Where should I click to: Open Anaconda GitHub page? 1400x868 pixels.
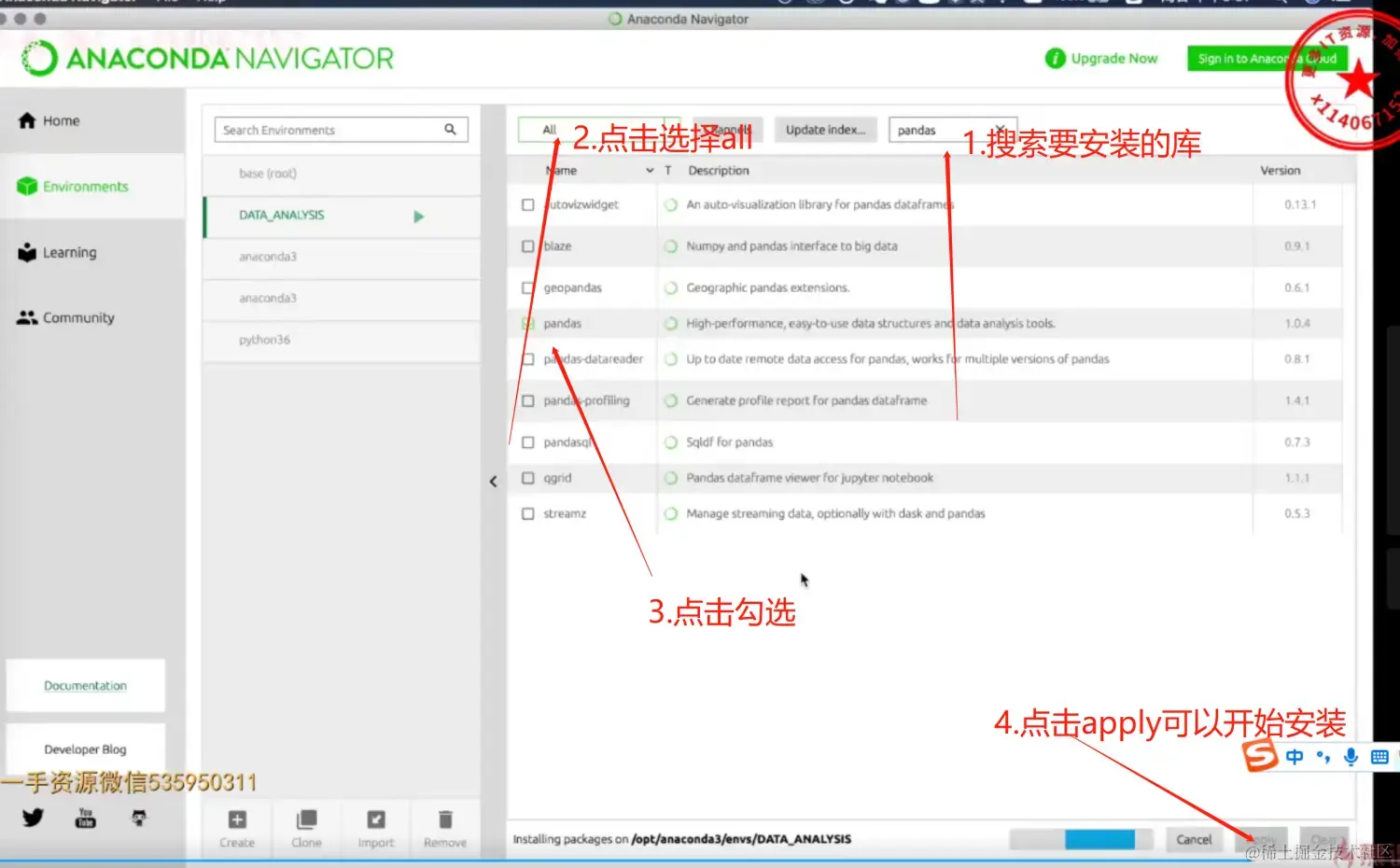pos(139,818)
